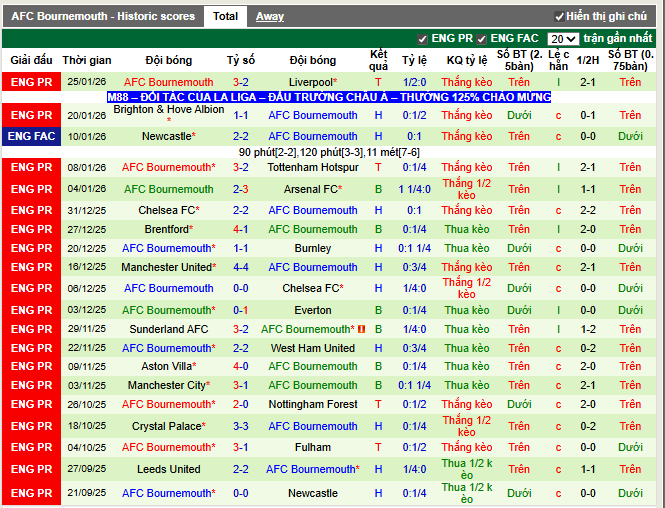The height and width of the screenshot is (508, 665).
Task: Click half-time score 0-2 in West Ham row
Action: coord(587,348)
